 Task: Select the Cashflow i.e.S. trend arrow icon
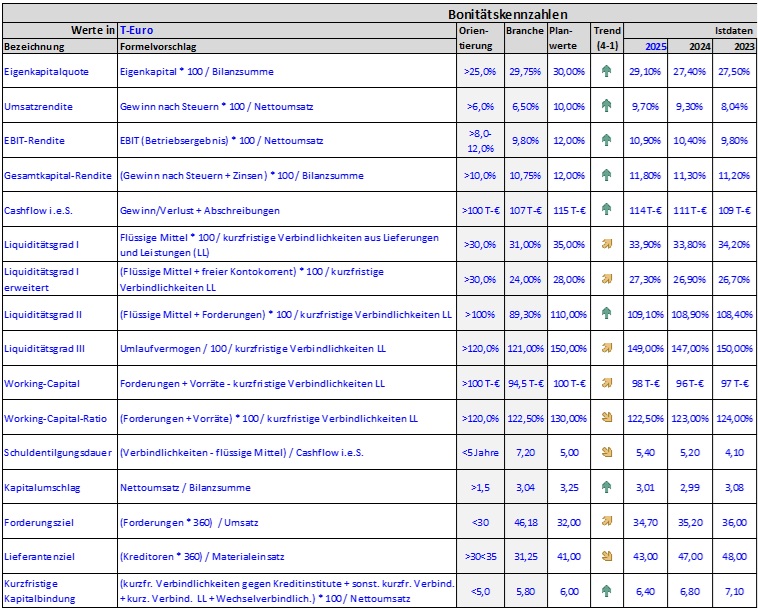click(x=607, y=210)
